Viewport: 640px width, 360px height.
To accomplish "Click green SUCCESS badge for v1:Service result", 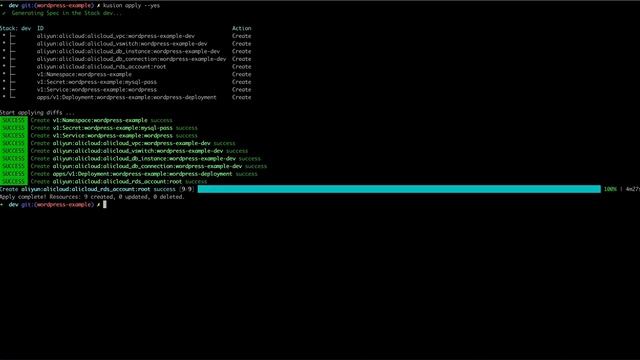I will point(14,136).
